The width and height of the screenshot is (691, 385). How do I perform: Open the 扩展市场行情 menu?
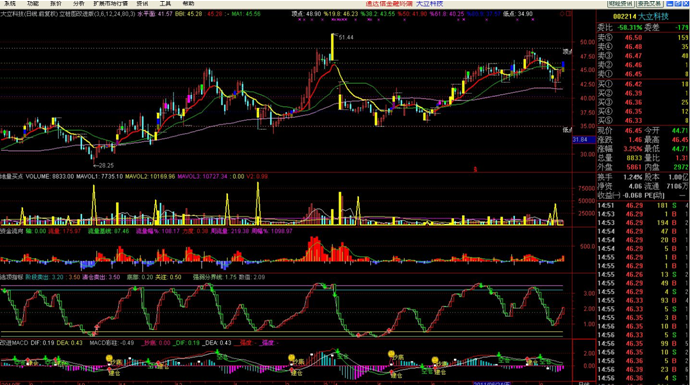111,4
